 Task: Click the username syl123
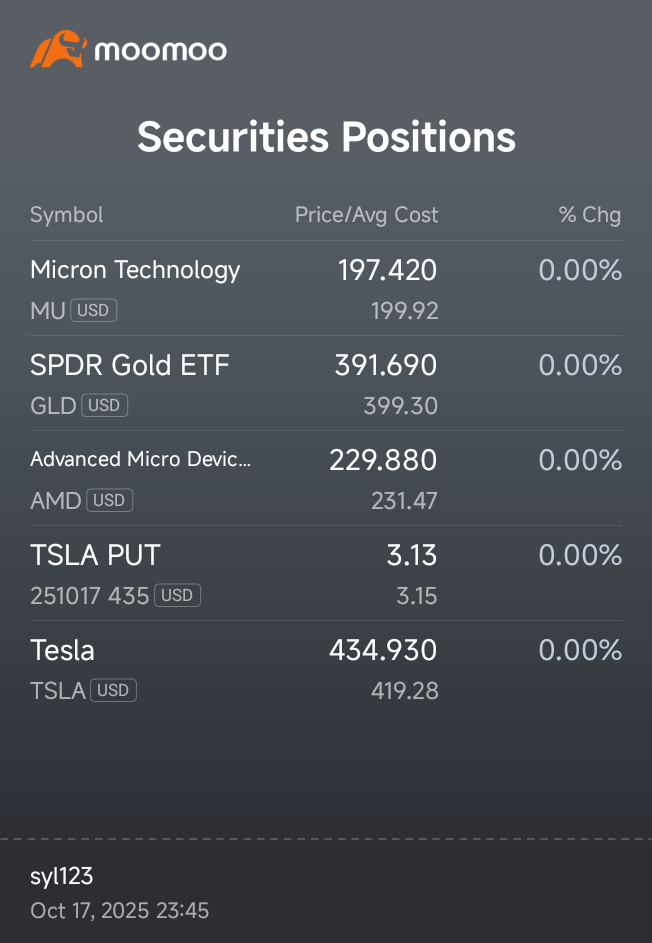coord(61,876)
